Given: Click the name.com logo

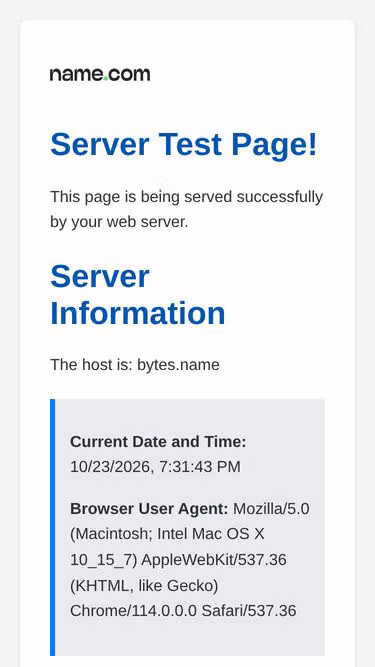Looking at the screenshot, I should click(100, 74).
